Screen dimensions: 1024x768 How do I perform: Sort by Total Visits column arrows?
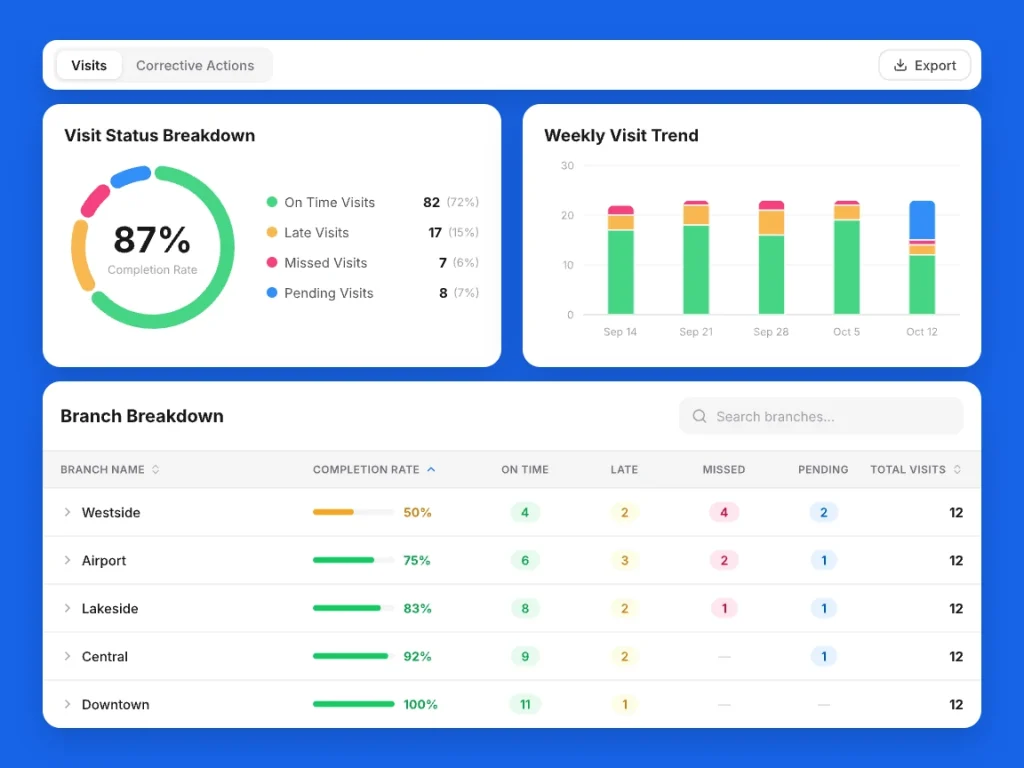click(x=957, y=470)
